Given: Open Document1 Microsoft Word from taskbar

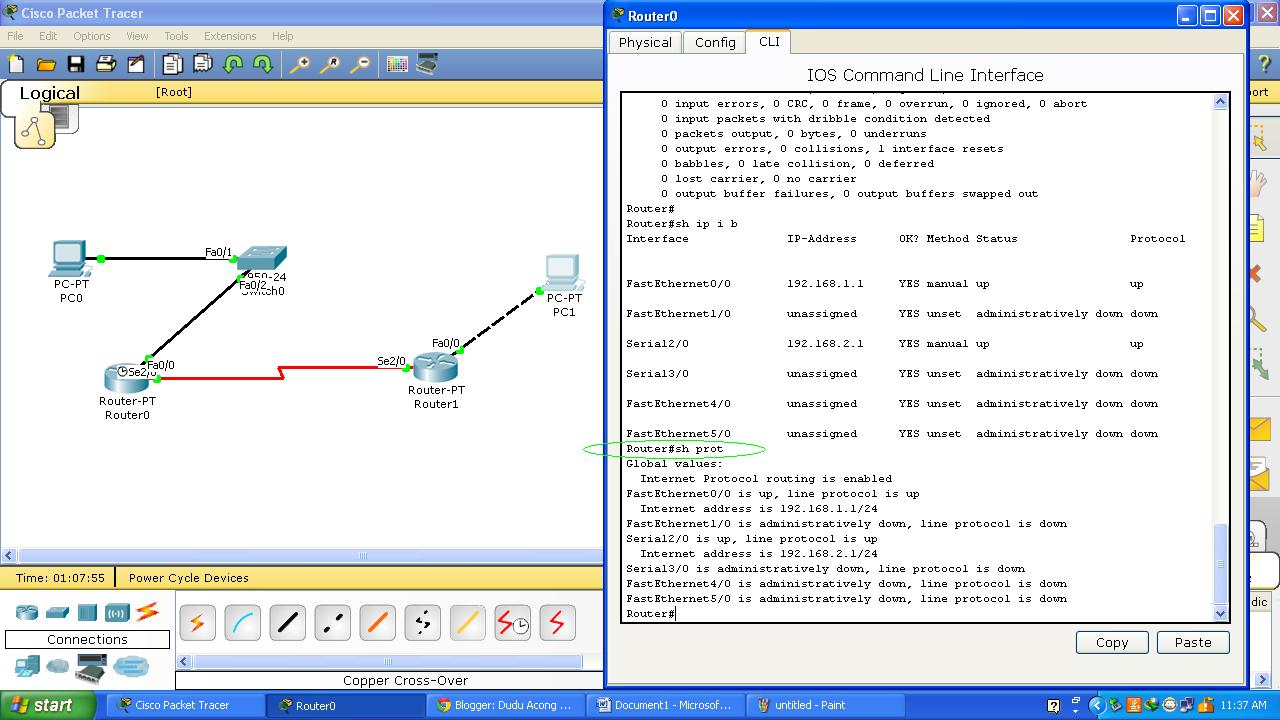Looking at the screenshot, I should click(x=666, y=705).
